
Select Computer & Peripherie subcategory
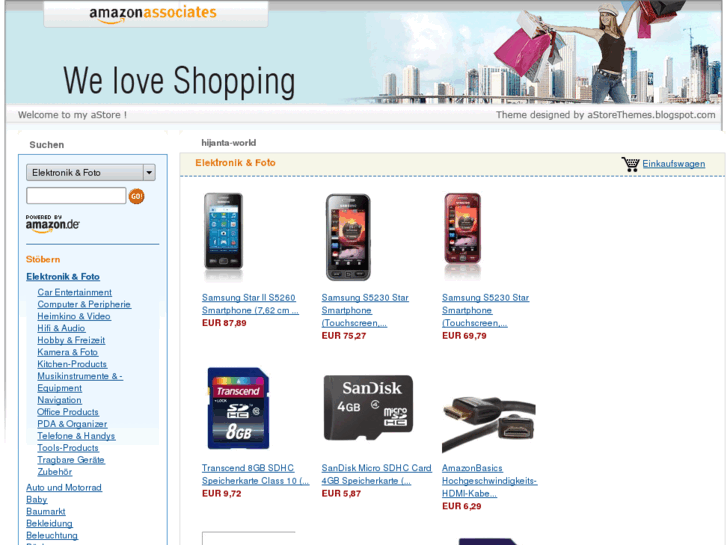(84, 304)
